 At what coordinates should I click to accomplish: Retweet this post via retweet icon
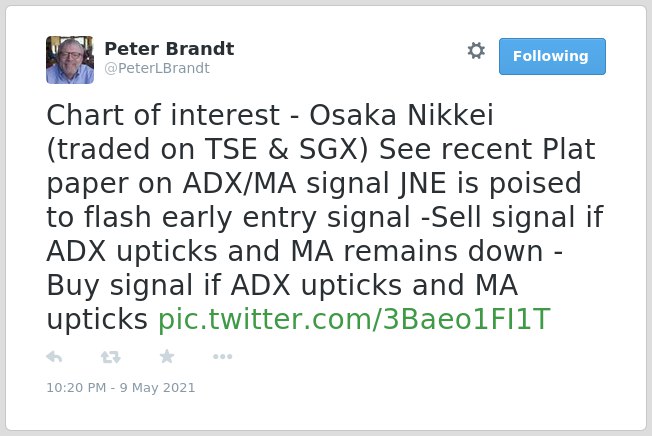[x=111, y=357]
